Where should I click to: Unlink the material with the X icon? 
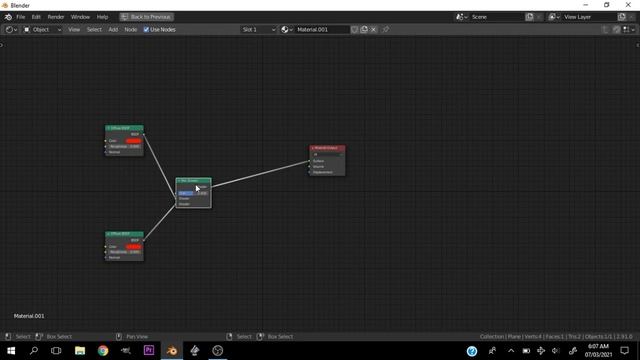click(x=373, y=30)
